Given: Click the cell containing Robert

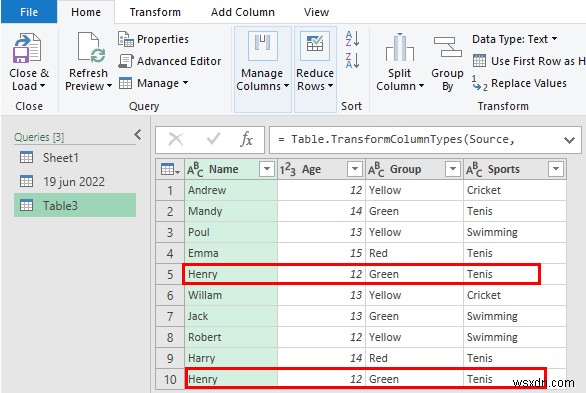Looking at the screenshot, I should click(x=231, y=337).
